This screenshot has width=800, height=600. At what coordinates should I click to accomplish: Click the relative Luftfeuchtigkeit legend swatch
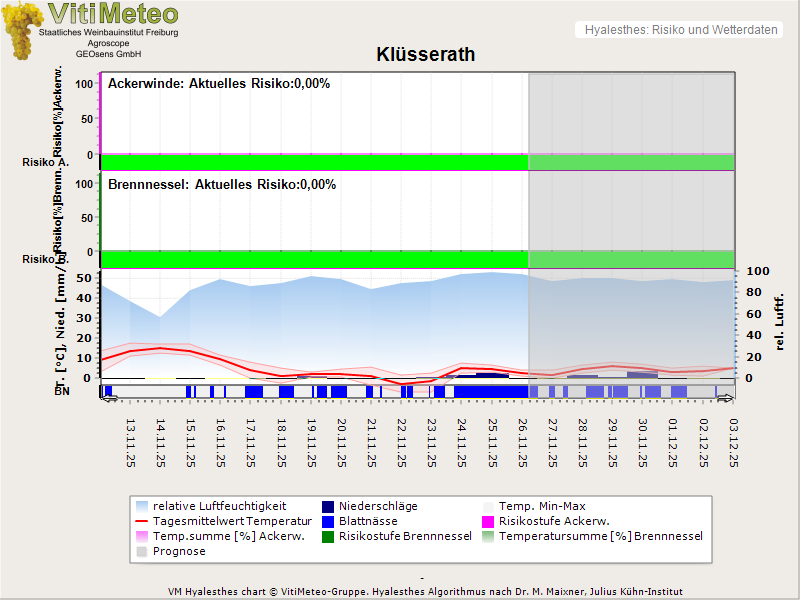click(x=141, y=507)
